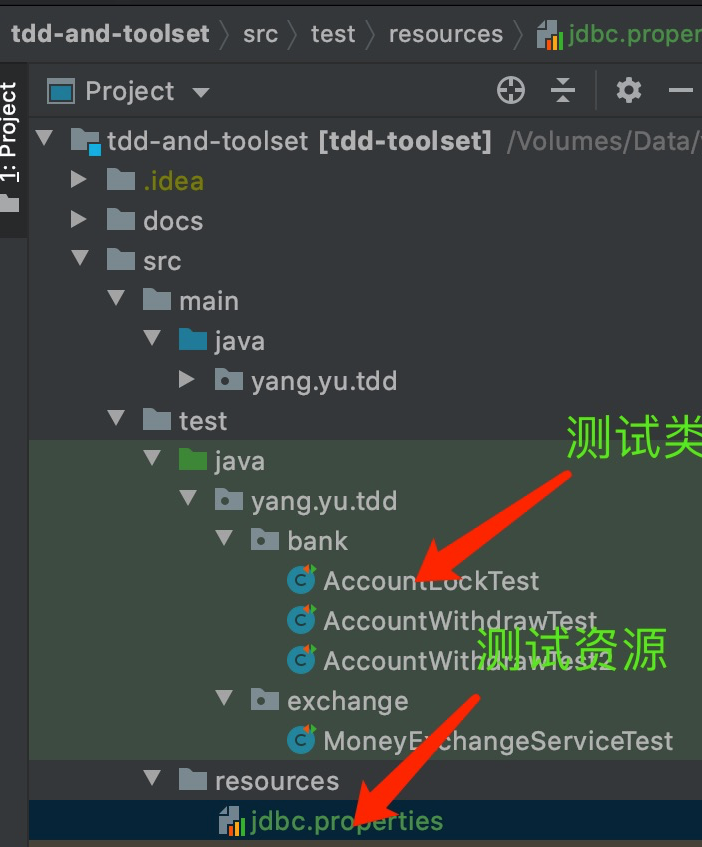This screenshot has width=702, height=847.
Task: Click the Select Opened File target icon
Action: click(x=510, y=90)
